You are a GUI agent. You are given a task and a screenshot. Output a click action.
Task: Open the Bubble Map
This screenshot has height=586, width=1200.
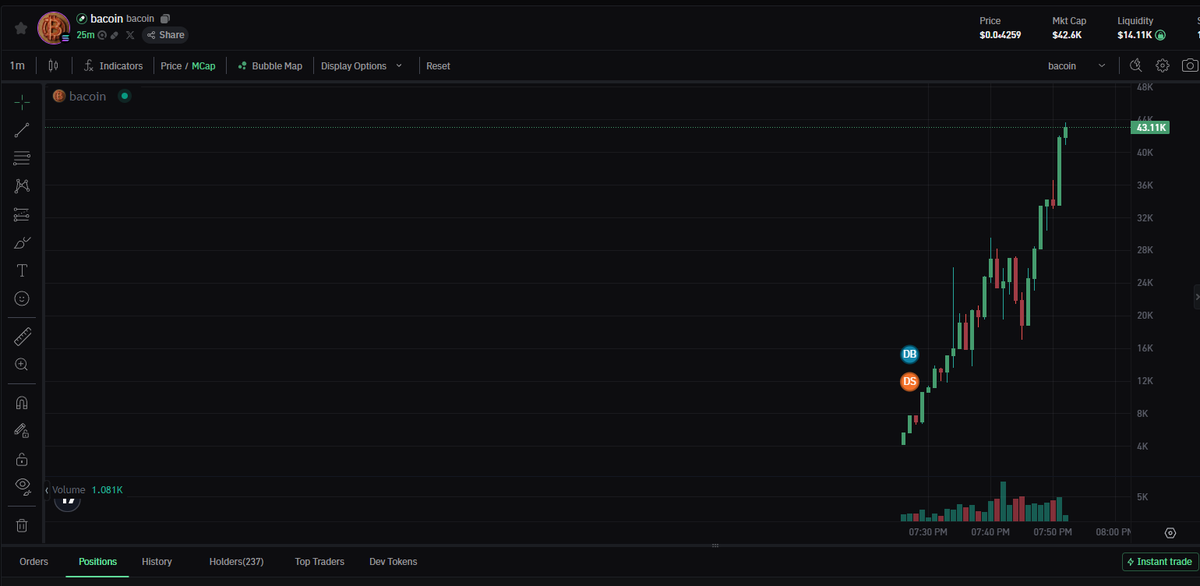click(x=270, y=66)
